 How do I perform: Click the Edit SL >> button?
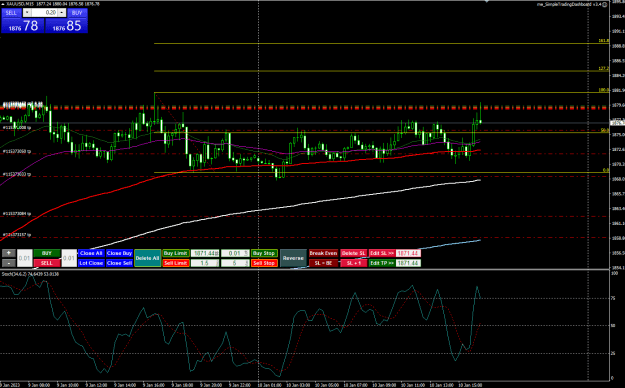(x=382, y=253)
